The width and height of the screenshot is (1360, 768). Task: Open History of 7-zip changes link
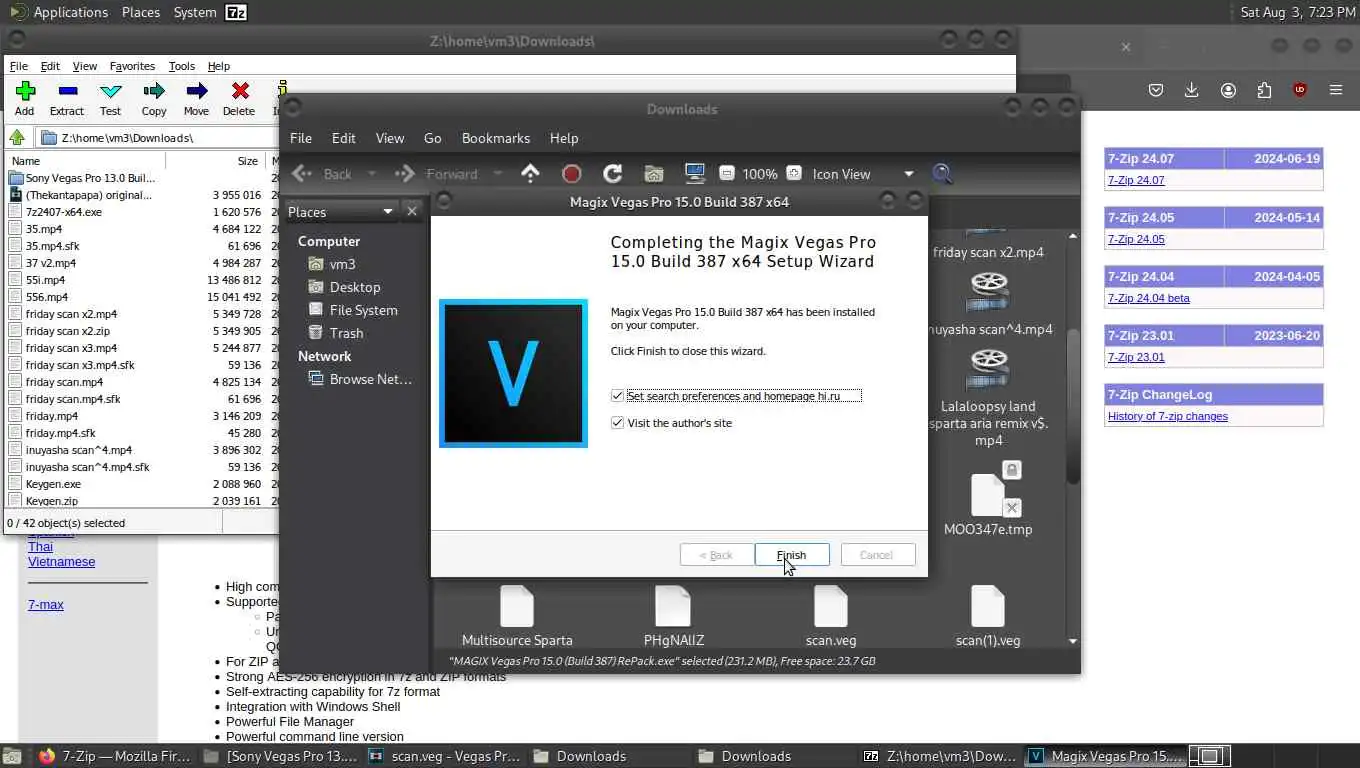pyautogui.click(x=1168, y=416)
